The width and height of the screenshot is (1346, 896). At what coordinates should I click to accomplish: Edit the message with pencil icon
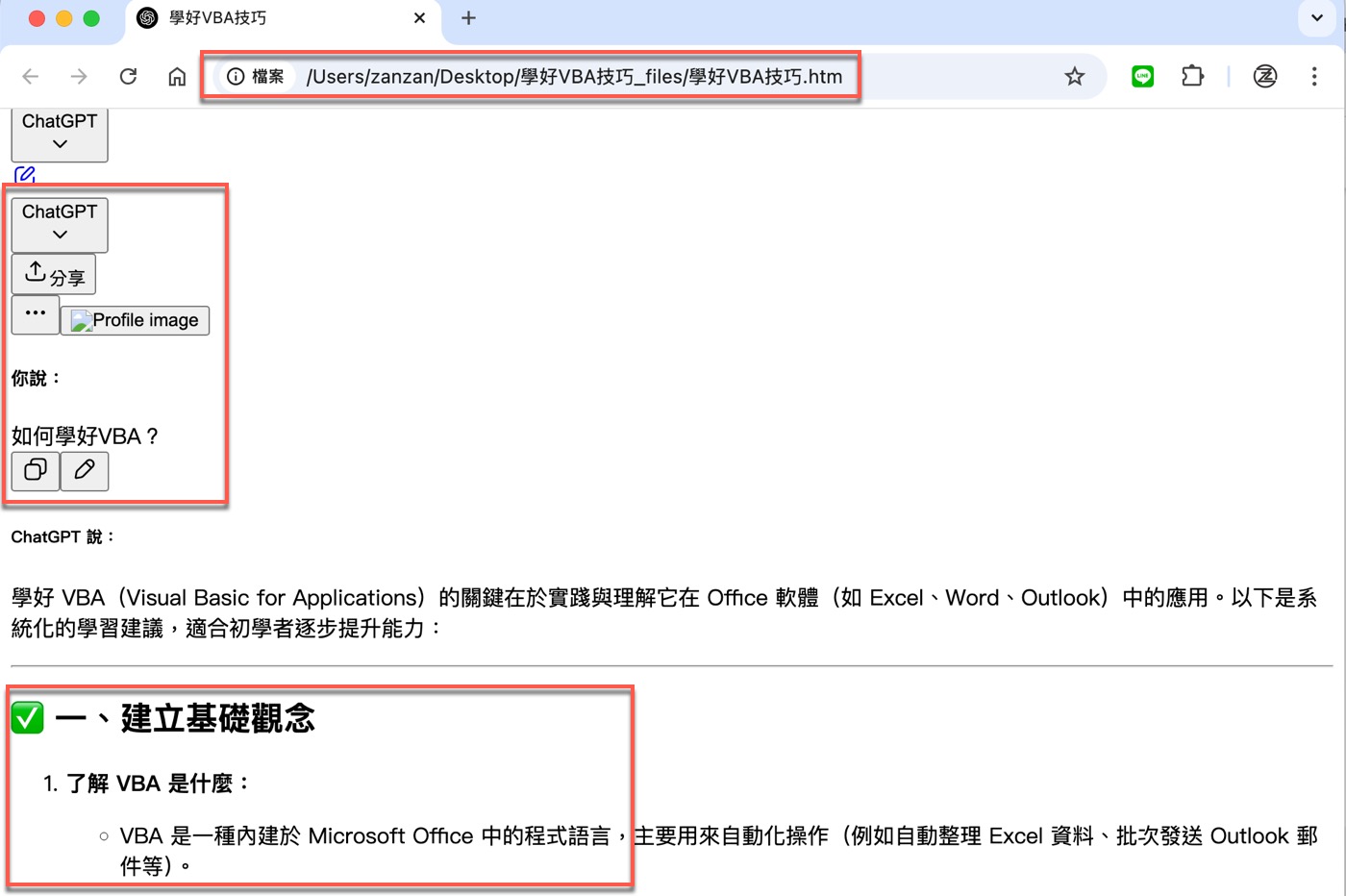85,471
